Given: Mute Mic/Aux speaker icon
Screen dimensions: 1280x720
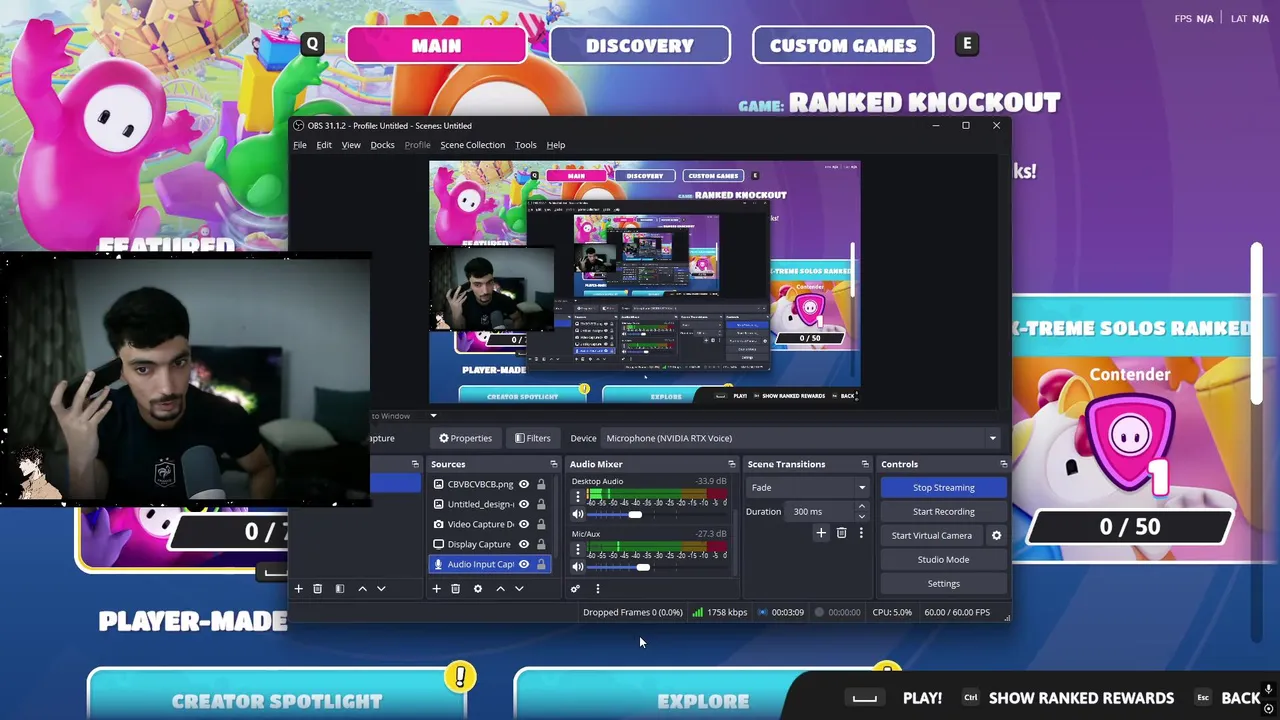Looking at the screenshot, I should coord(577,567).
